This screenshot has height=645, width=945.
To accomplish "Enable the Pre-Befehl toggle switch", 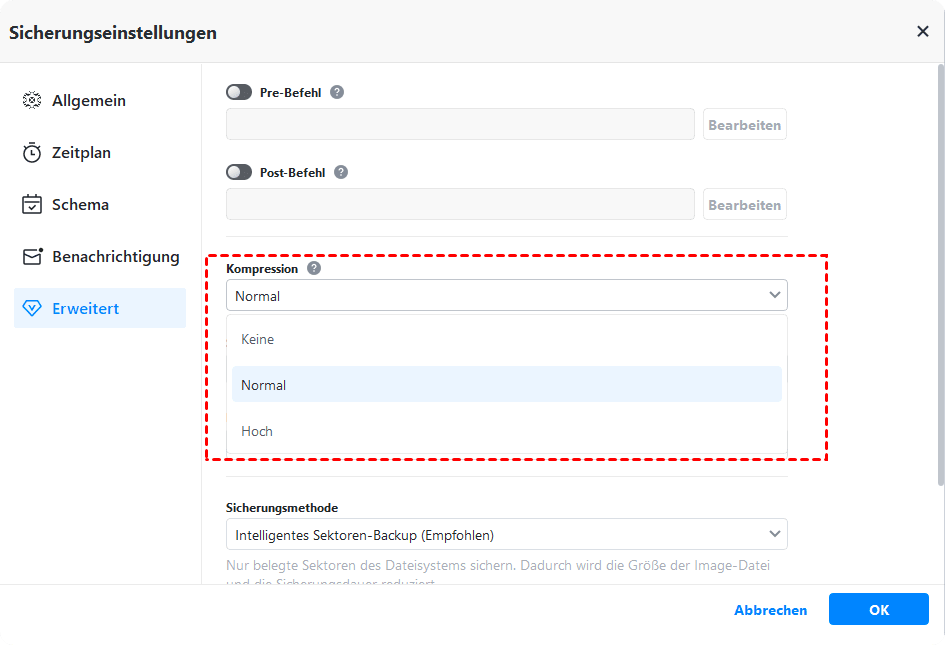I will click(239, 92).
